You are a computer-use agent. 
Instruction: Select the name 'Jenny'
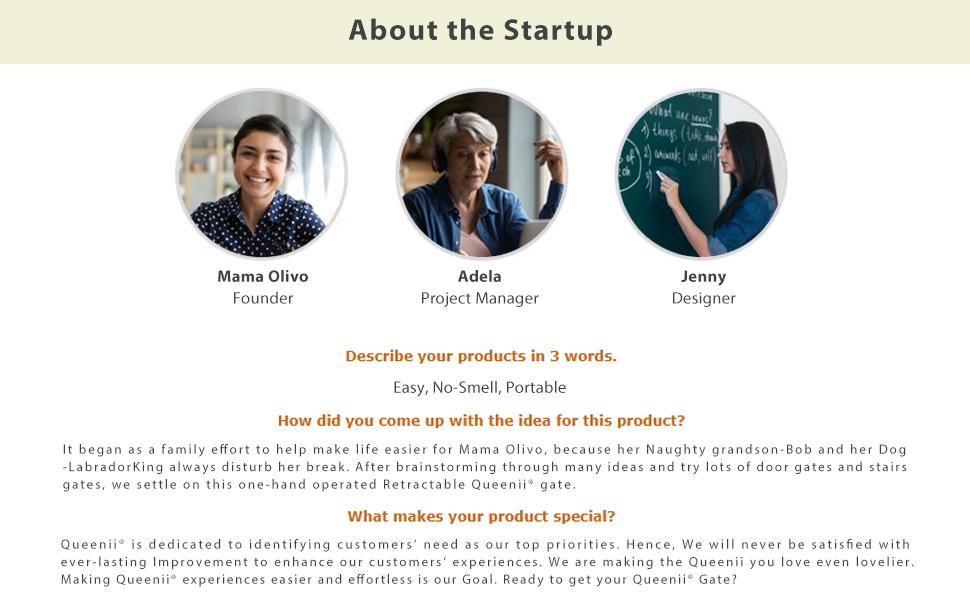[703, 276]
